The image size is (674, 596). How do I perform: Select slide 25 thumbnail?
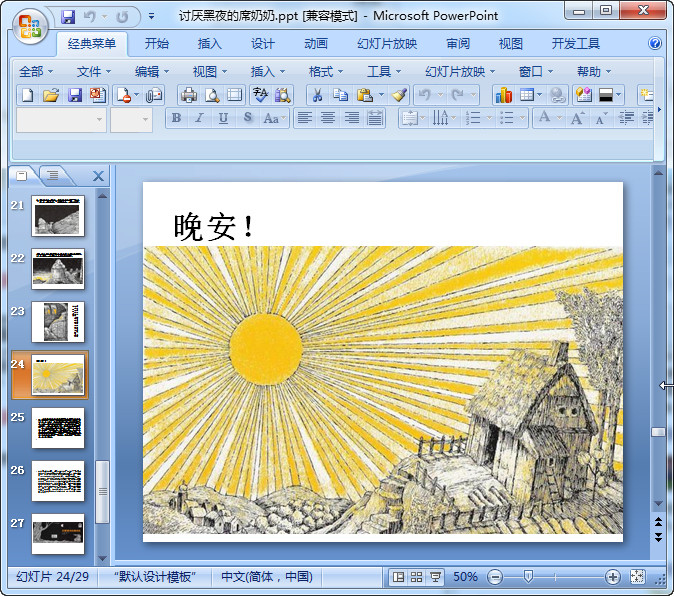[x=58, y=428]
